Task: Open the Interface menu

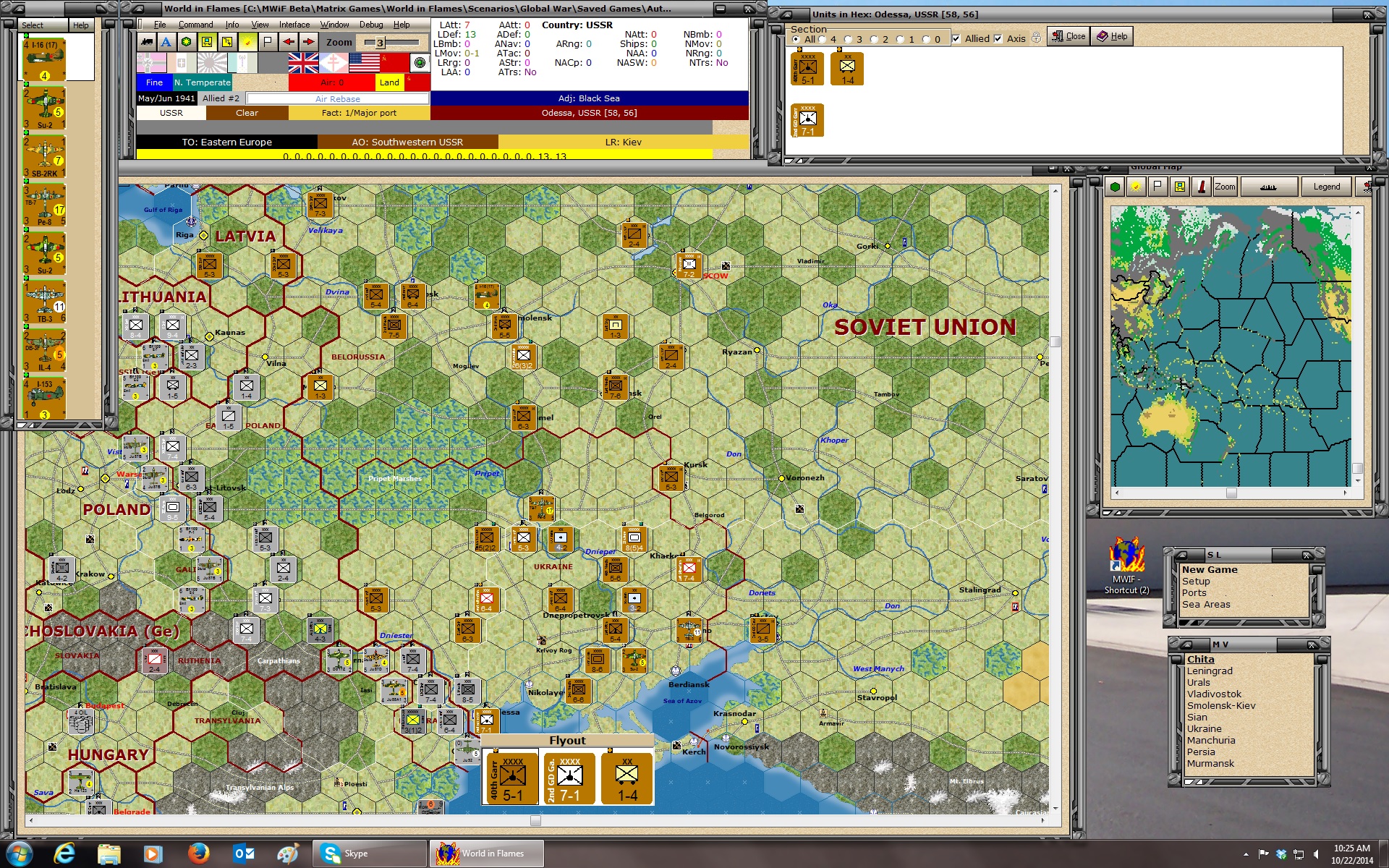Action: coord(294,25)
